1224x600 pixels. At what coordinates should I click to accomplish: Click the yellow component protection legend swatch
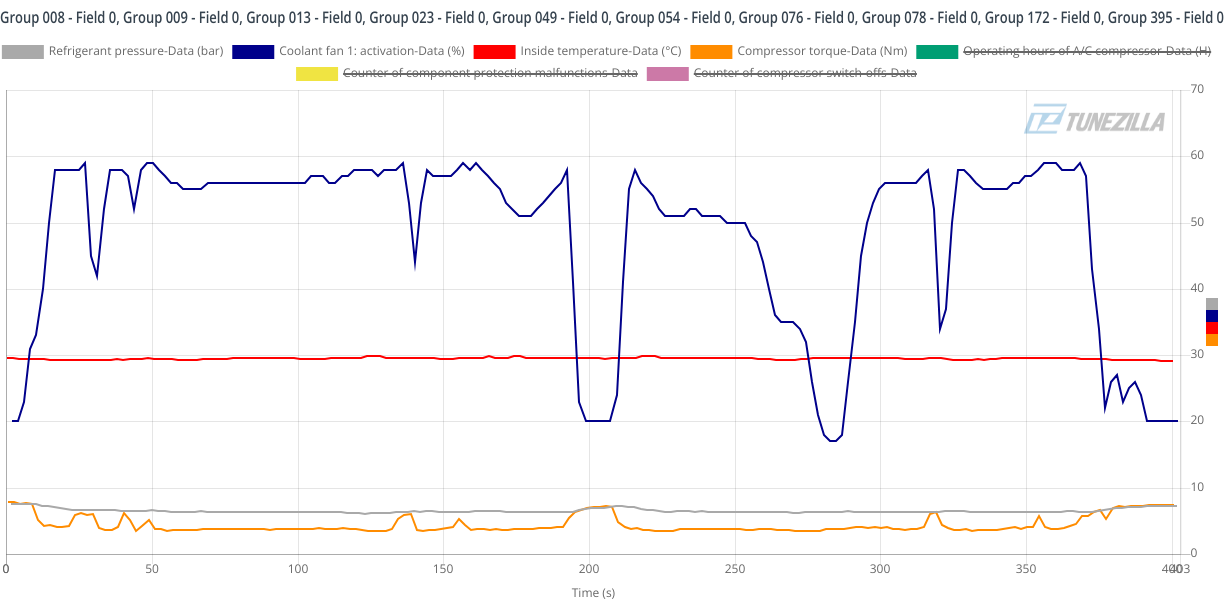(317, 73)
